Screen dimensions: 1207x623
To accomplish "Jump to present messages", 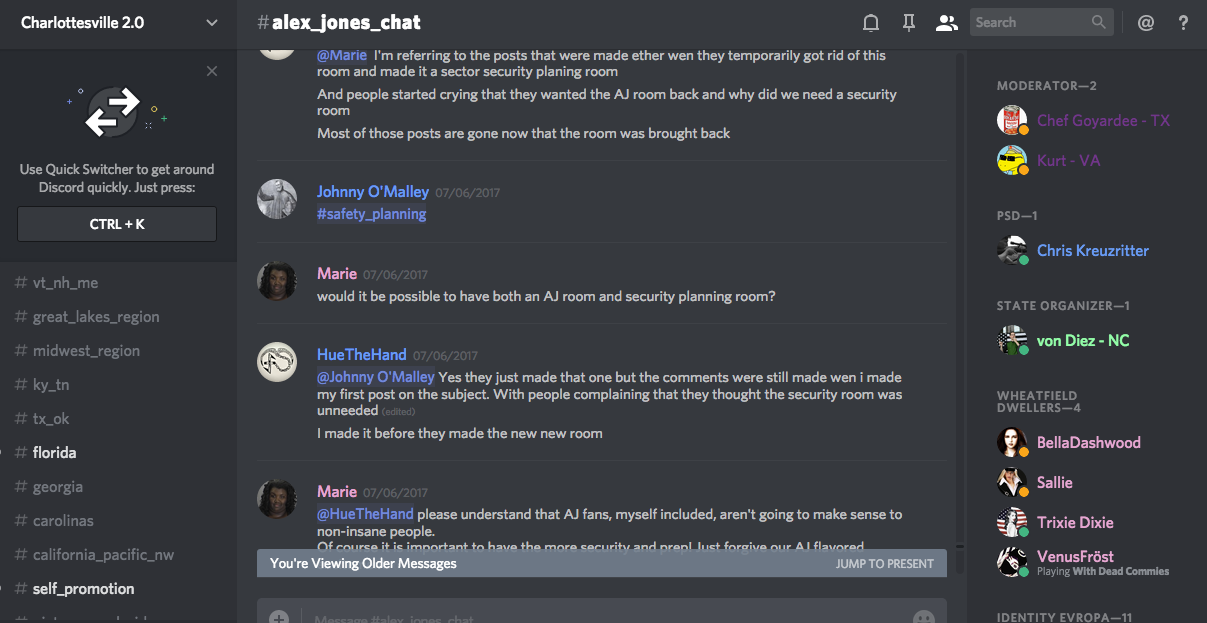I will click(x=885, y=563).
